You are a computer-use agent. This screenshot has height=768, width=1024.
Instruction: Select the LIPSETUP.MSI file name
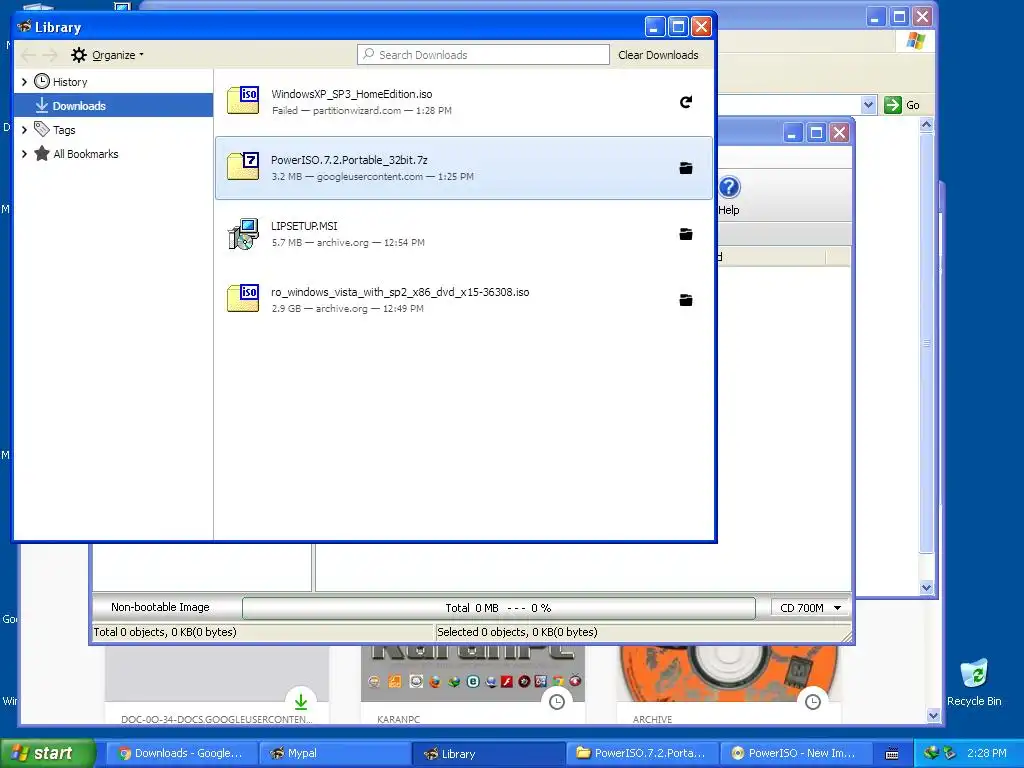tap(304, 226)
